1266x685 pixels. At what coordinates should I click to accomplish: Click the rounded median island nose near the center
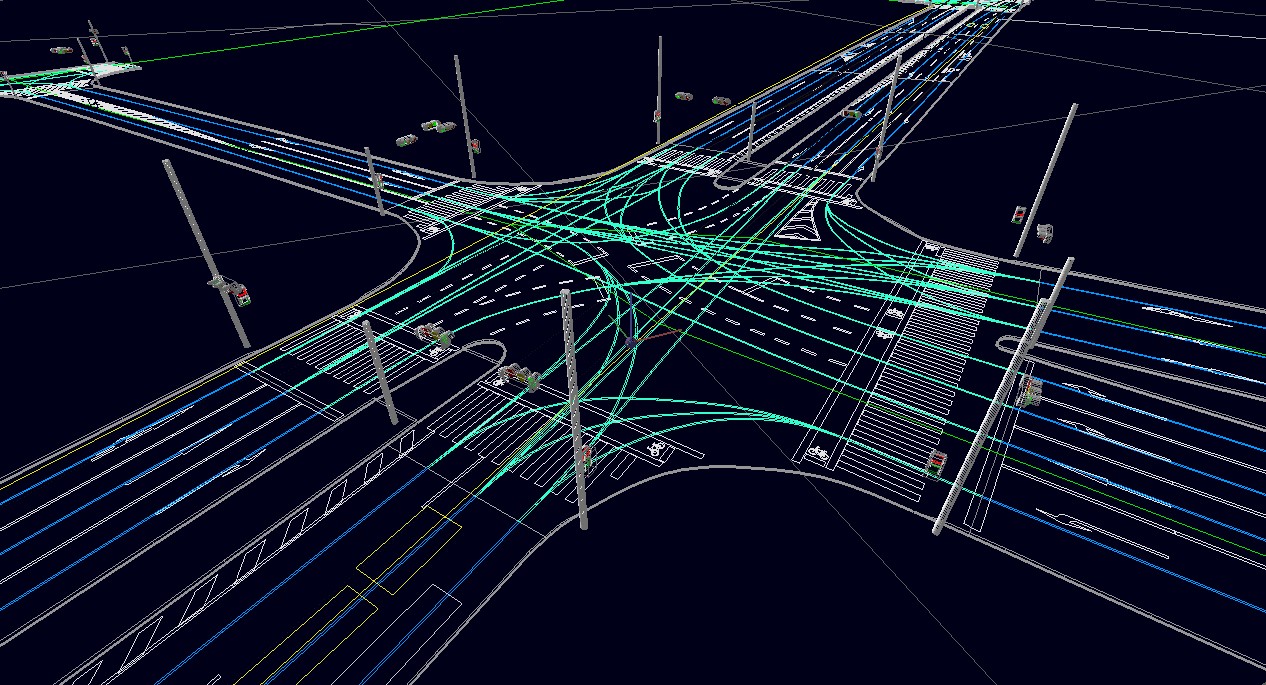(490, 346)
